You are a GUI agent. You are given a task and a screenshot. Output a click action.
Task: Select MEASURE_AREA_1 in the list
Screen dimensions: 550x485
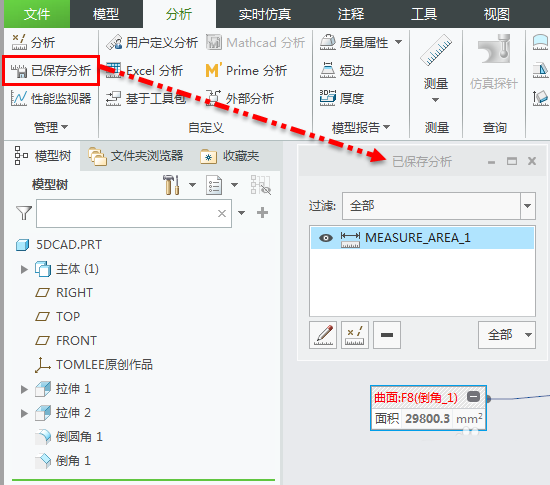pos(422,238)
